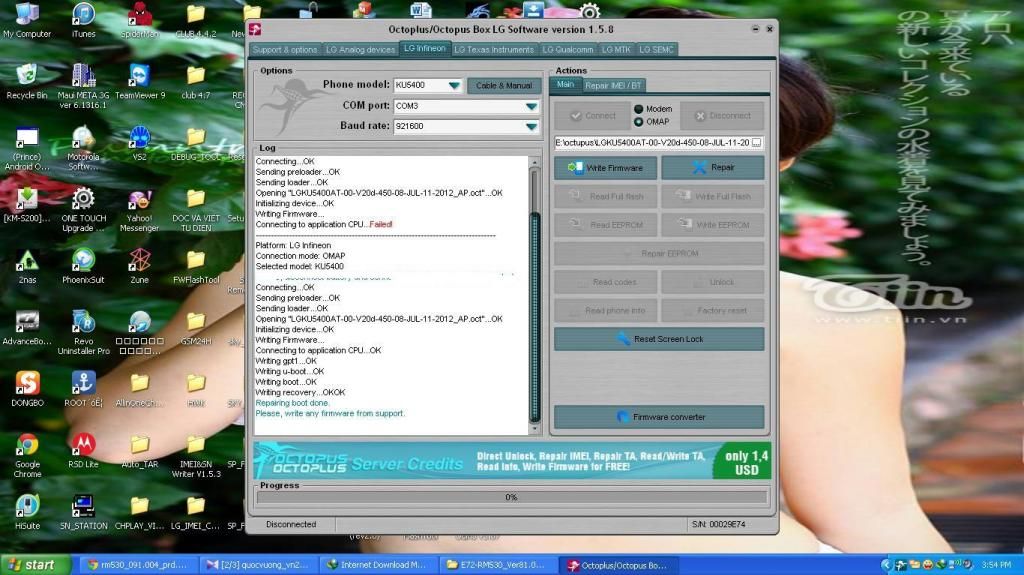Switch to Support & options tab
Screen dimensions: 1024x575
pos(285,50)
